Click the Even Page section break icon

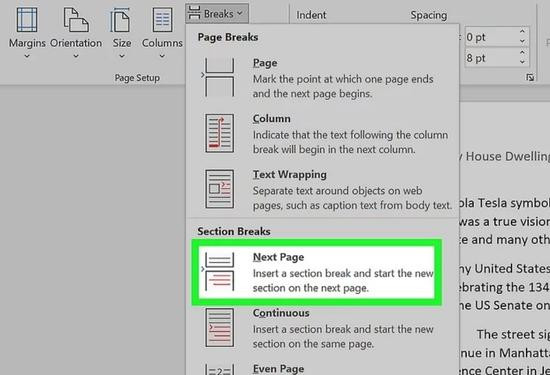pos(220,369)
